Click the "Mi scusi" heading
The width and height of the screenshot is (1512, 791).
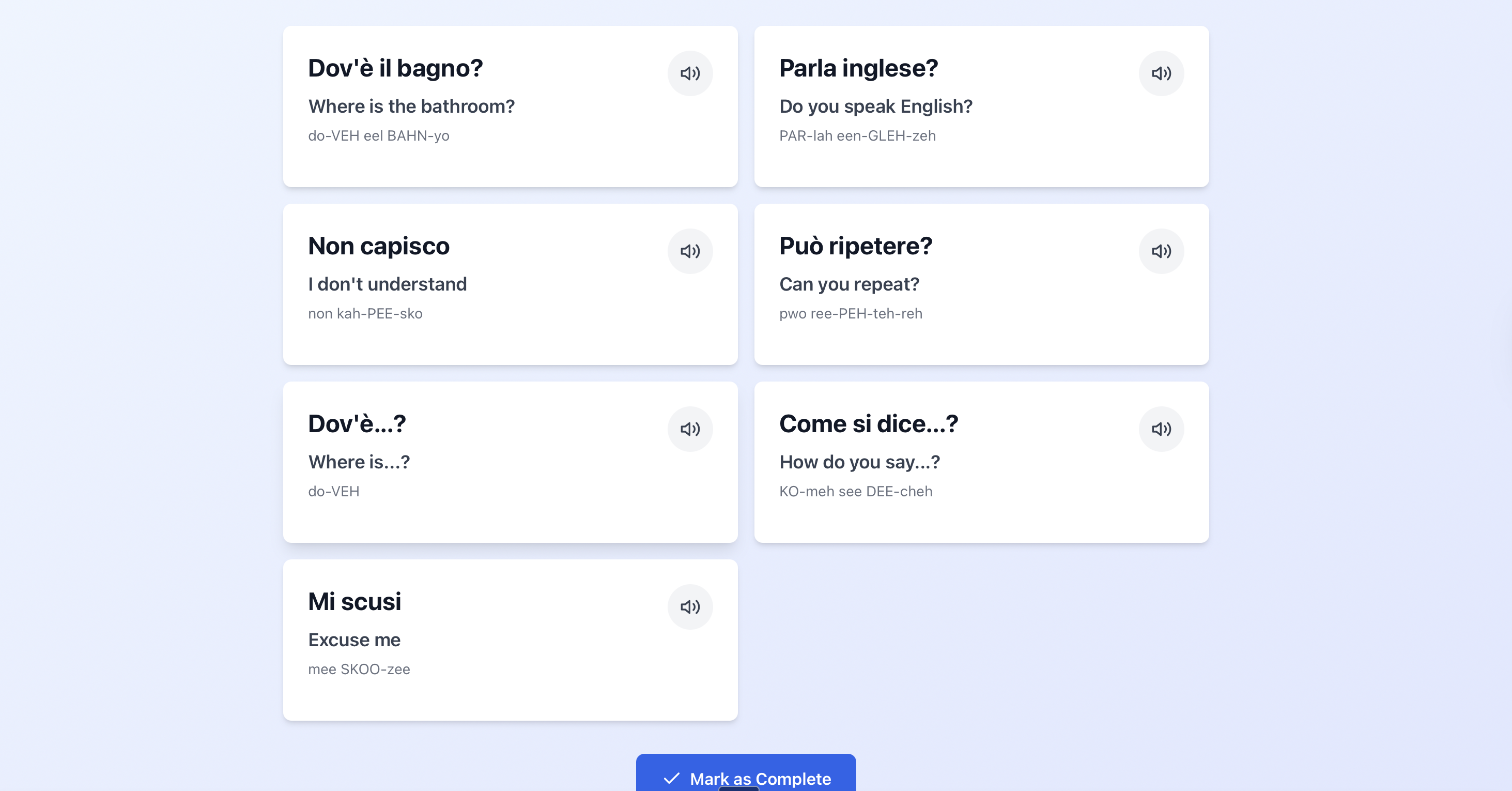(x=354, y=602)
